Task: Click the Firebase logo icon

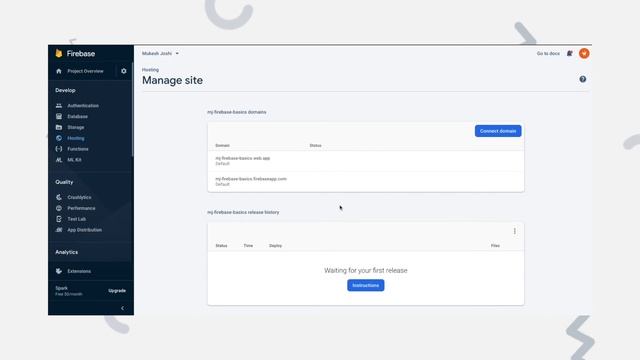Action: pyautogui.click(x=59, y=53)
